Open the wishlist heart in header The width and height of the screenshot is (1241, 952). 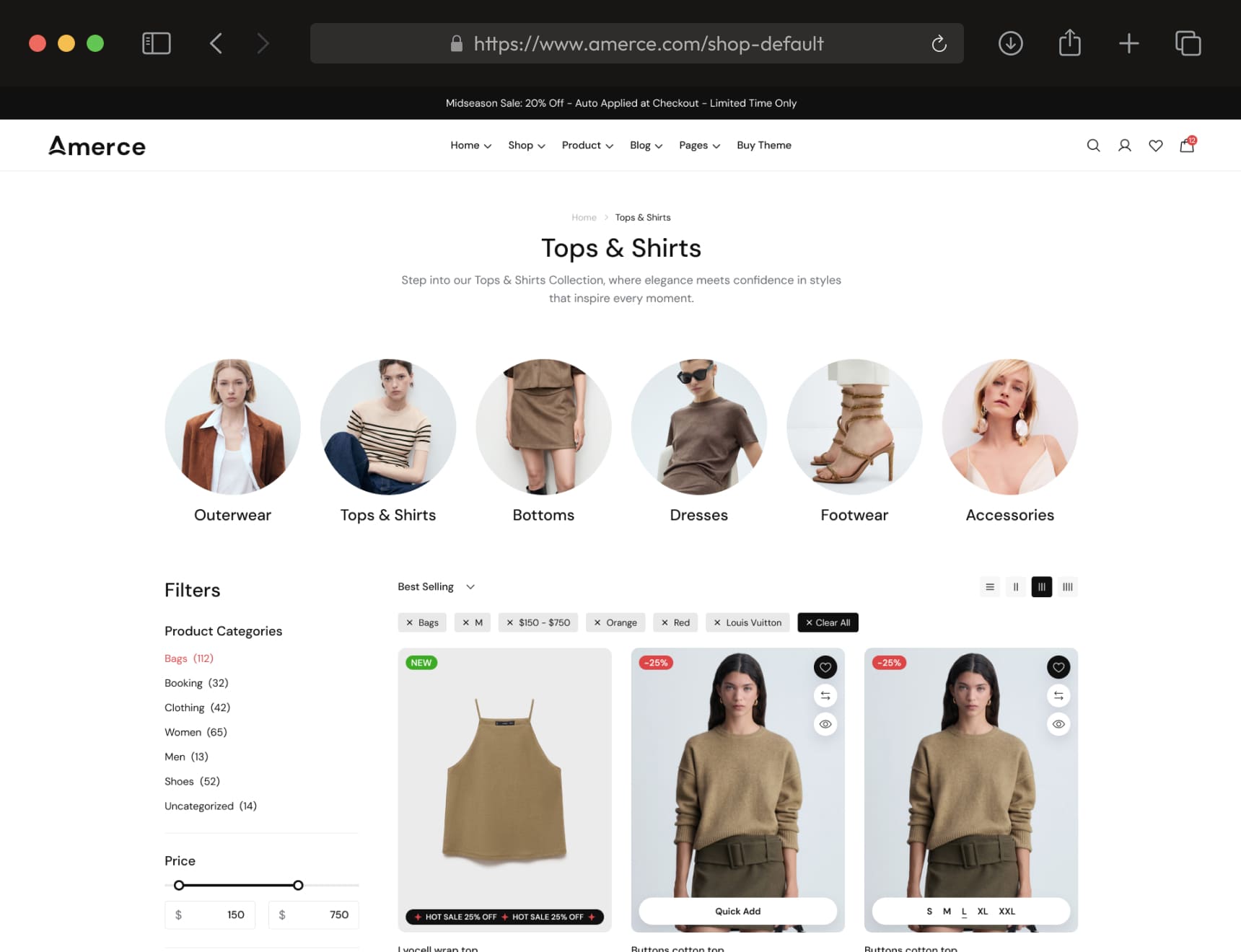[1155, 146]
